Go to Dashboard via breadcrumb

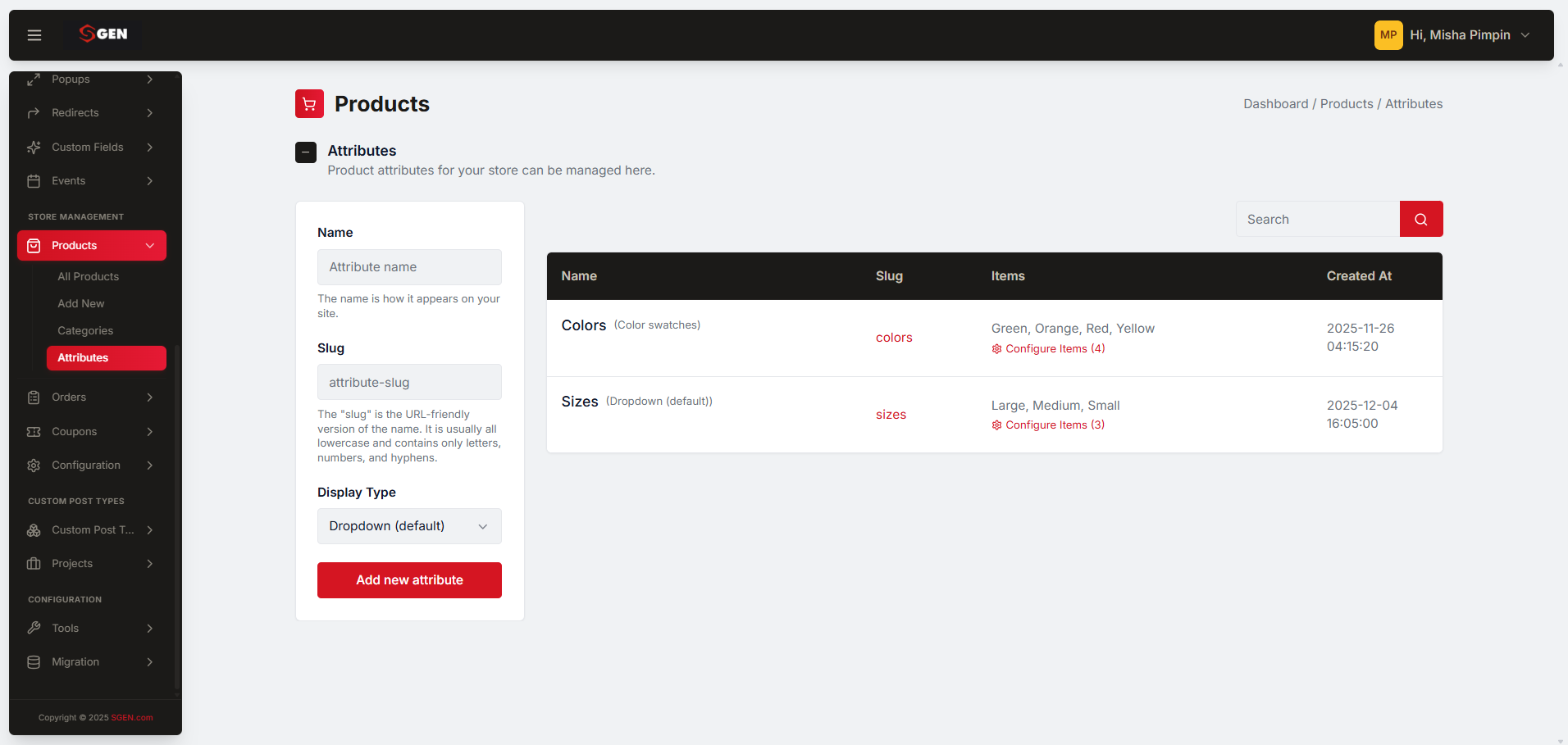coord(1276,104)
